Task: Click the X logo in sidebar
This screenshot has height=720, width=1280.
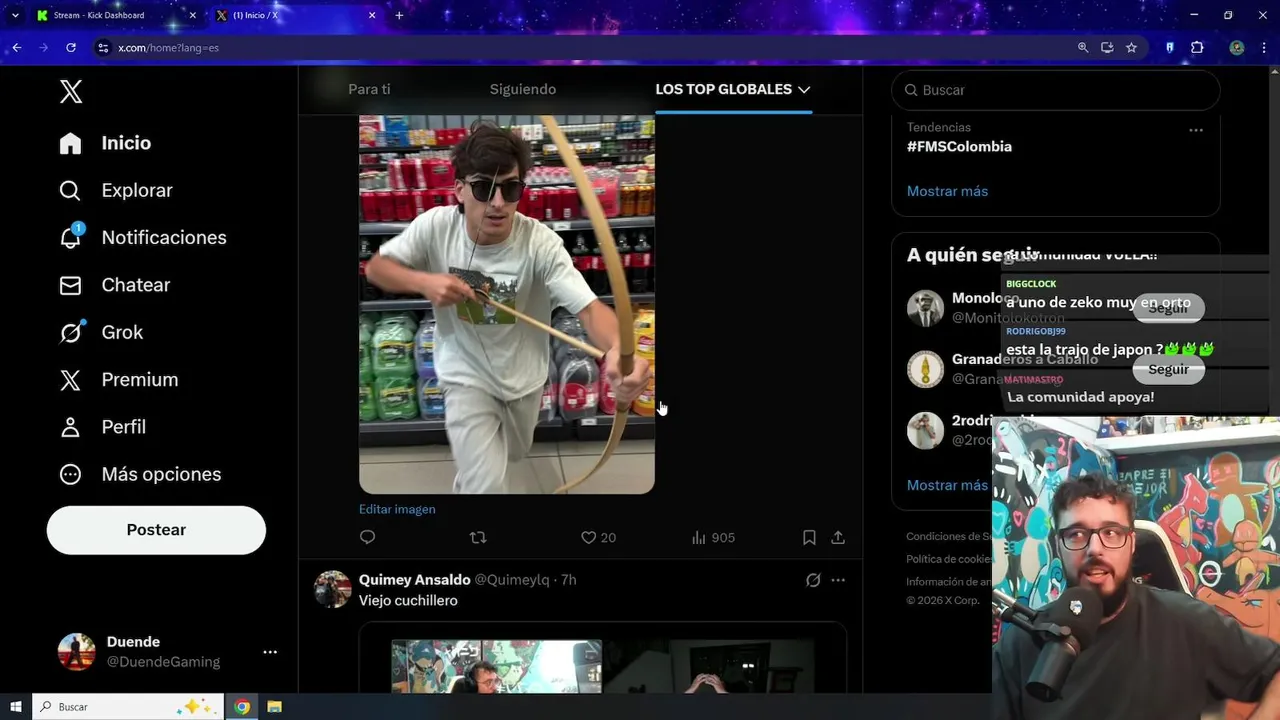Action: click(70, 92)
